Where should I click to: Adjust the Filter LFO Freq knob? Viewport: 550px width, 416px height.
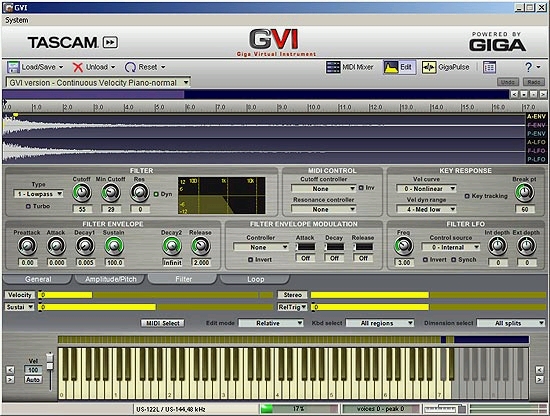[x=404, y=246]
